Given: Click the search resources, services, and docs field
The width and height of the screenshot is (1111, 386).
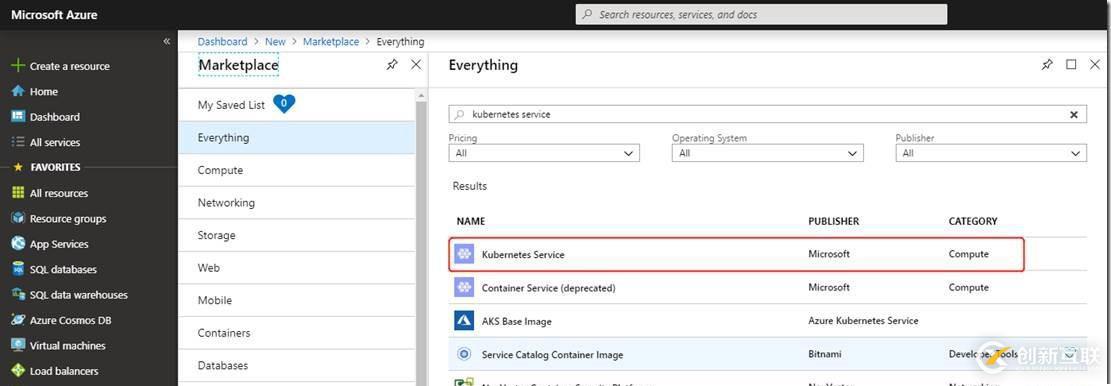Looking at the screenshot, I should point(761,14).
